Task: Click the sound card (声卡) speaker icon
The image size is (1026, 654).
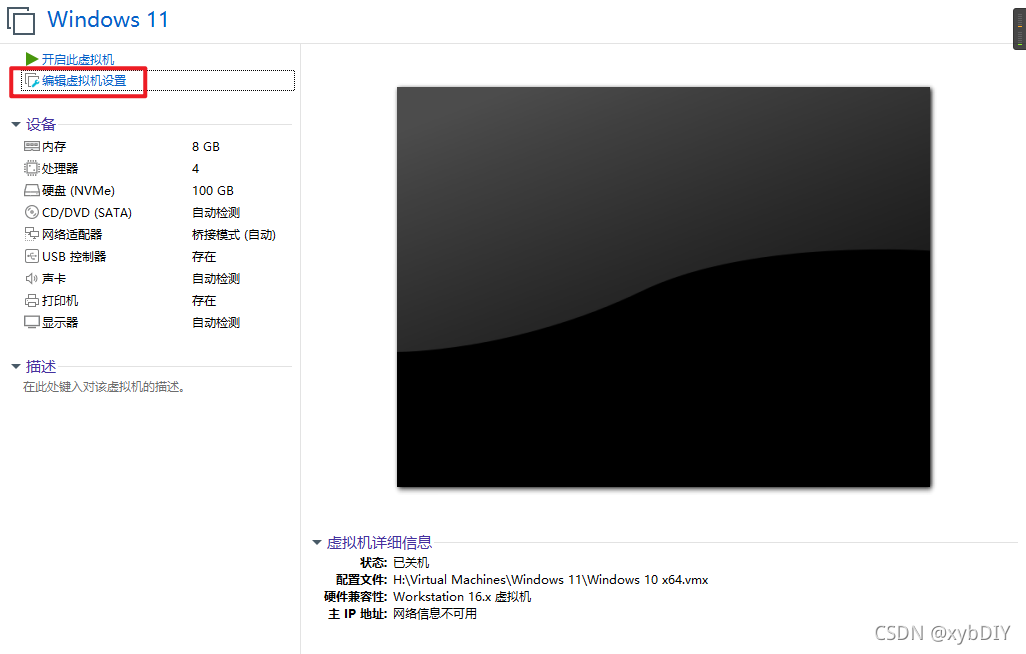Action: click(31, 278)
